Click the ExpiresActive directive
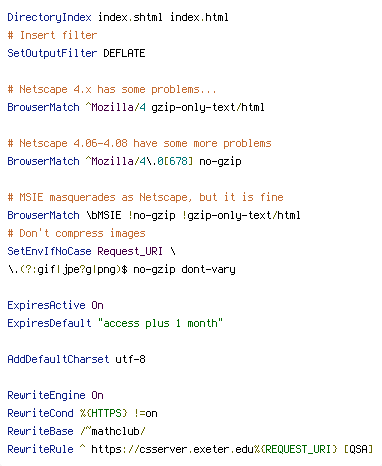382x466 pixels. [x=46, y=305]
